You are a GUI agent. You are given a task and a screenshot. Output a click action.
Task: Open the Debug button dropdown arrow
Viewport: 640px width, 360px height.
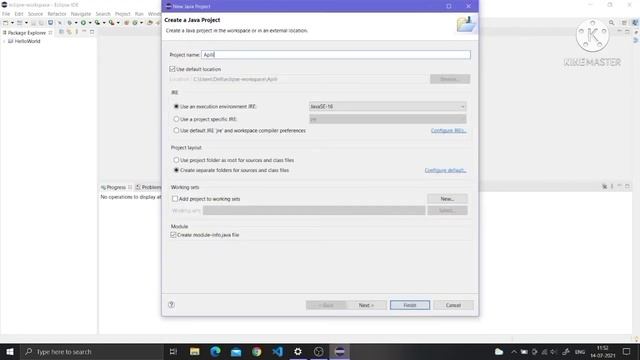click(x=76, y=23)
